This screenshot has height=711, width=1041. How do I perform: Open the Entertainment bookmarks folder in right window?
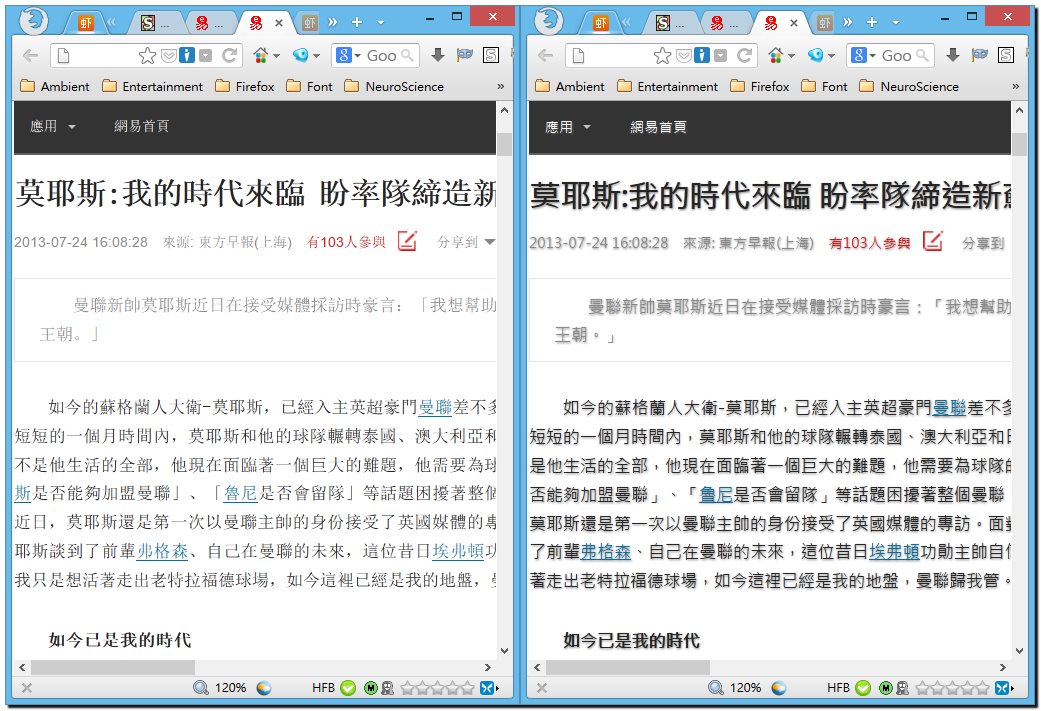click(667, 86)
